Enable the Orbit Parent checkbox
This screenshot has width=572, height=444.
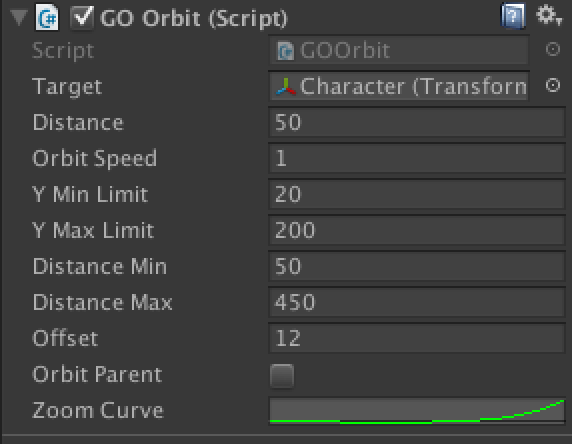coord(282,375)
